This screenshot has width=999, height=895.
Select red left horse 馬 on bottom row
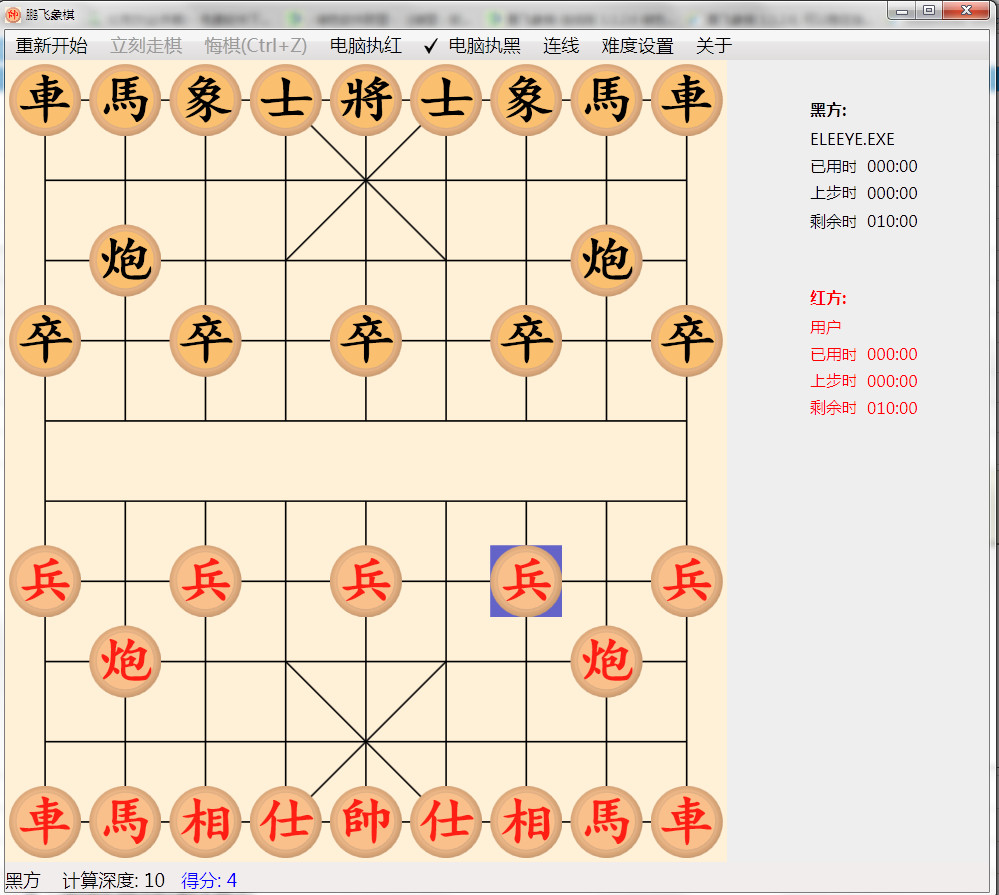[125, 822]
